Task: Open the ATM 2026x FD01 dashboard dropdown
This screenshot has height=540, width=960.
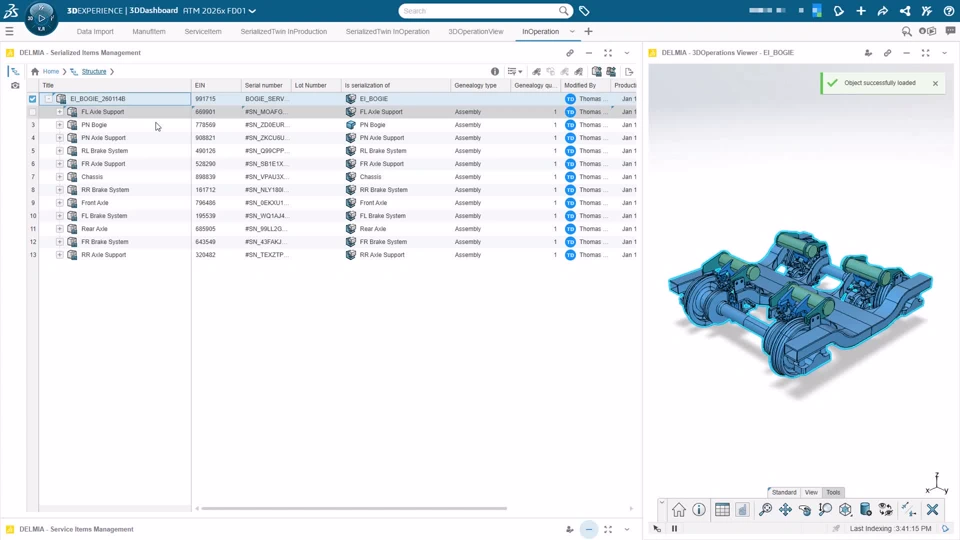Action: point(252,11)
